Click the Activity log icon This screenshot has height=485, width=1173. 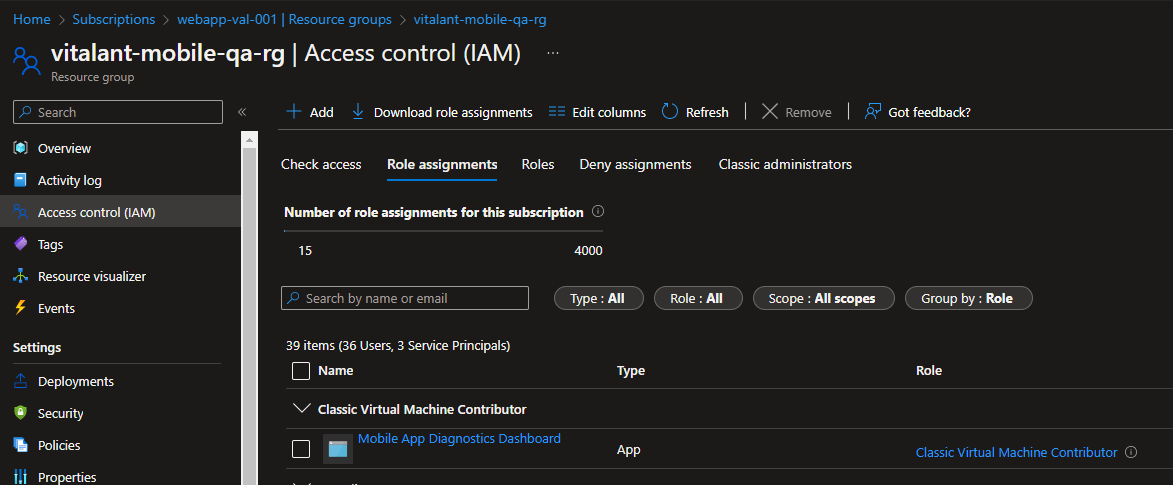[21, 180]
